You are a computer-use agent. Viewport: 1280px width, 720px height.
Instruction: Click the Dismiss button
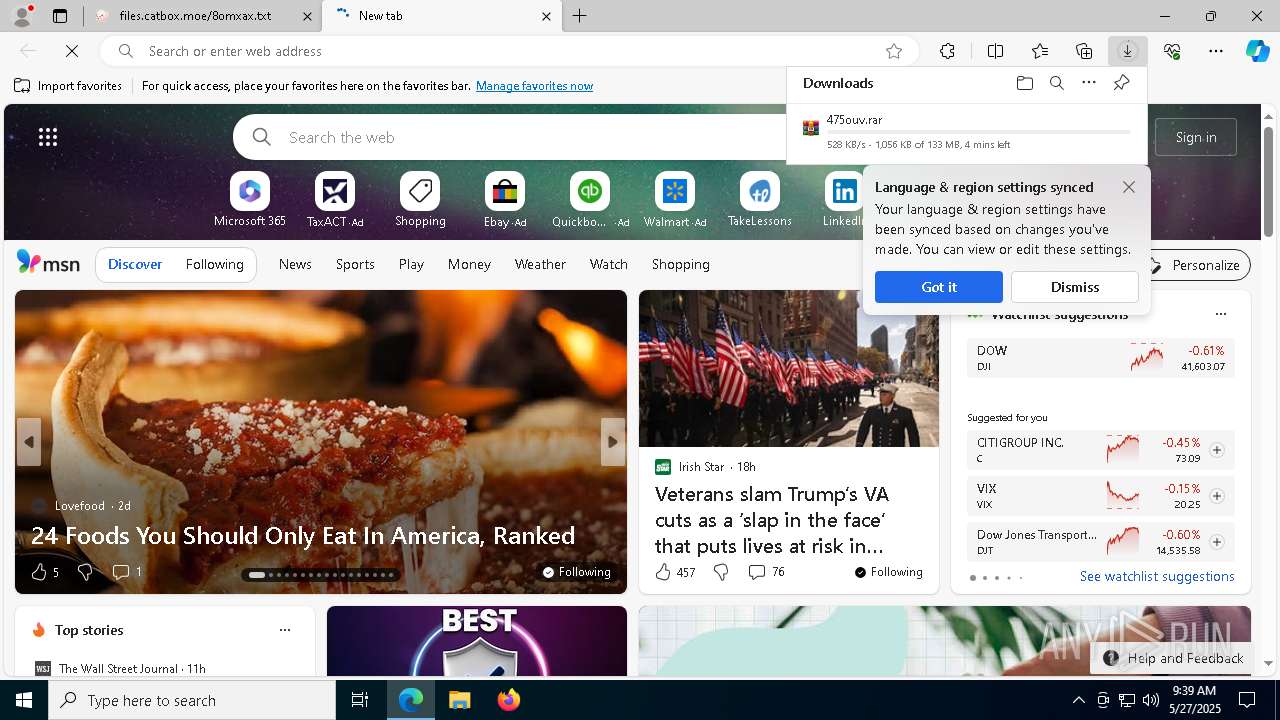(x=1075, y=287)
